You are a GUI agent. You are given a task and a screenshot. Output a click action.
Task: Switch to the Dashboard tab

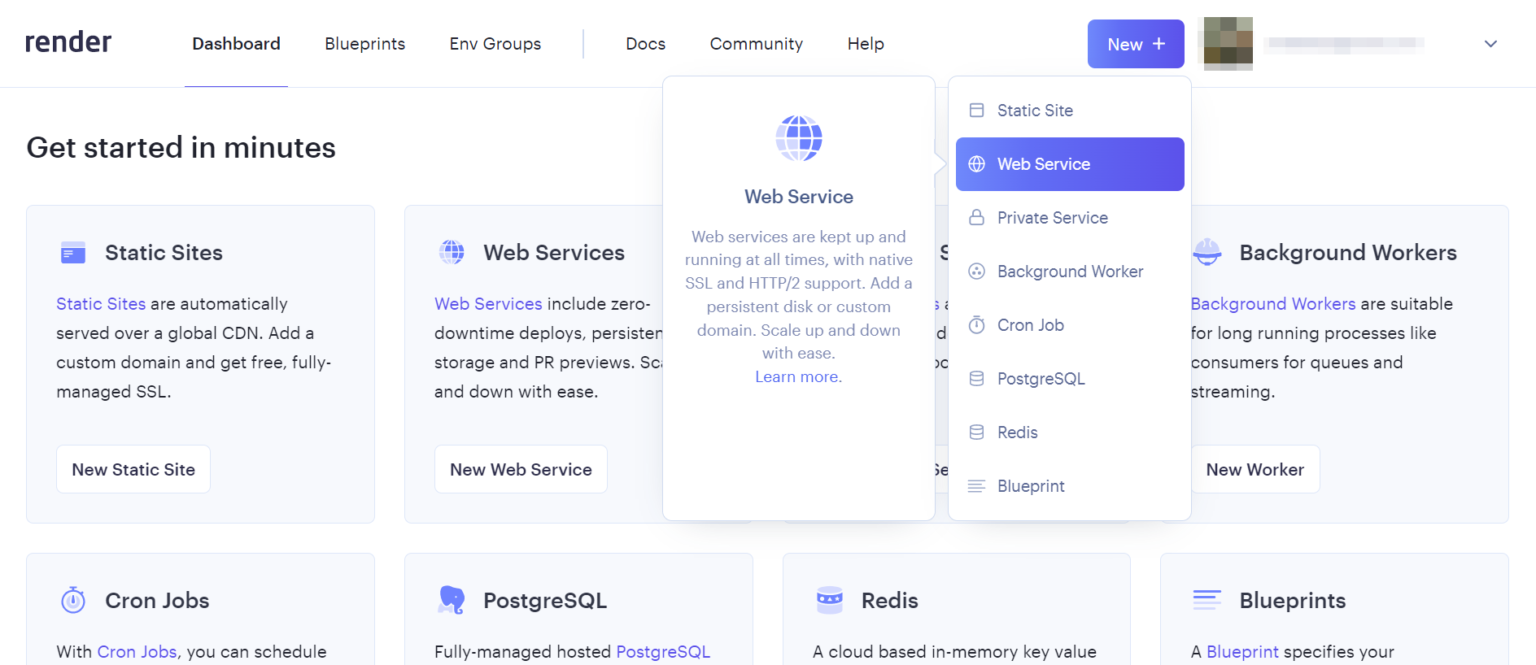click(x=235, y=44)
